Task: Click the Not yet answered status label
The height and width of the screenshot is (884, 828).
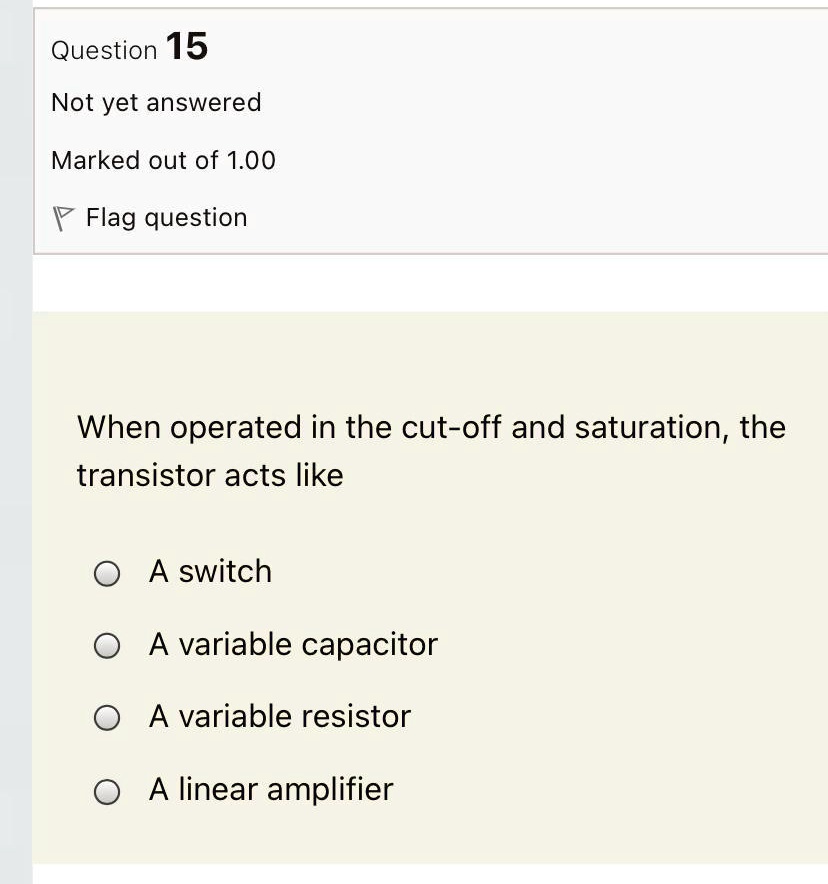Action: 156,102
